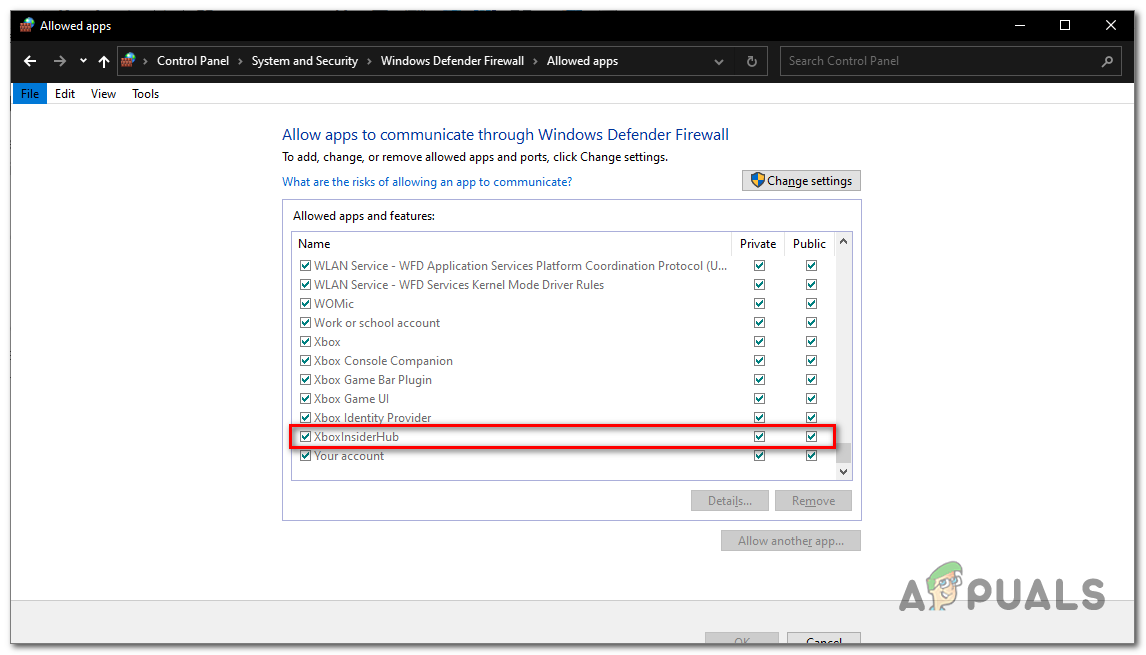Click the Private column header
Screen dimensions: 1146x655
(758, 243)
